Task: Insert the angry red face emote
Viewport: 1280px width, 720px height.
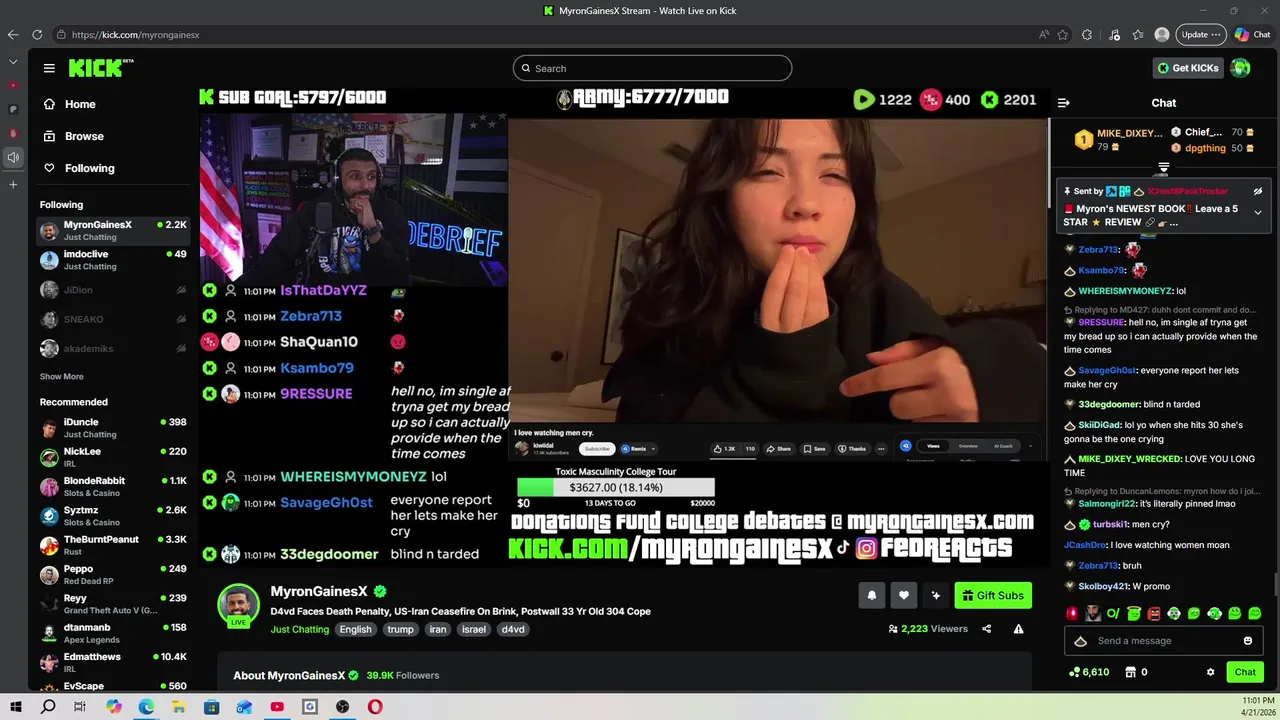Action: (x=1154, y=613)
